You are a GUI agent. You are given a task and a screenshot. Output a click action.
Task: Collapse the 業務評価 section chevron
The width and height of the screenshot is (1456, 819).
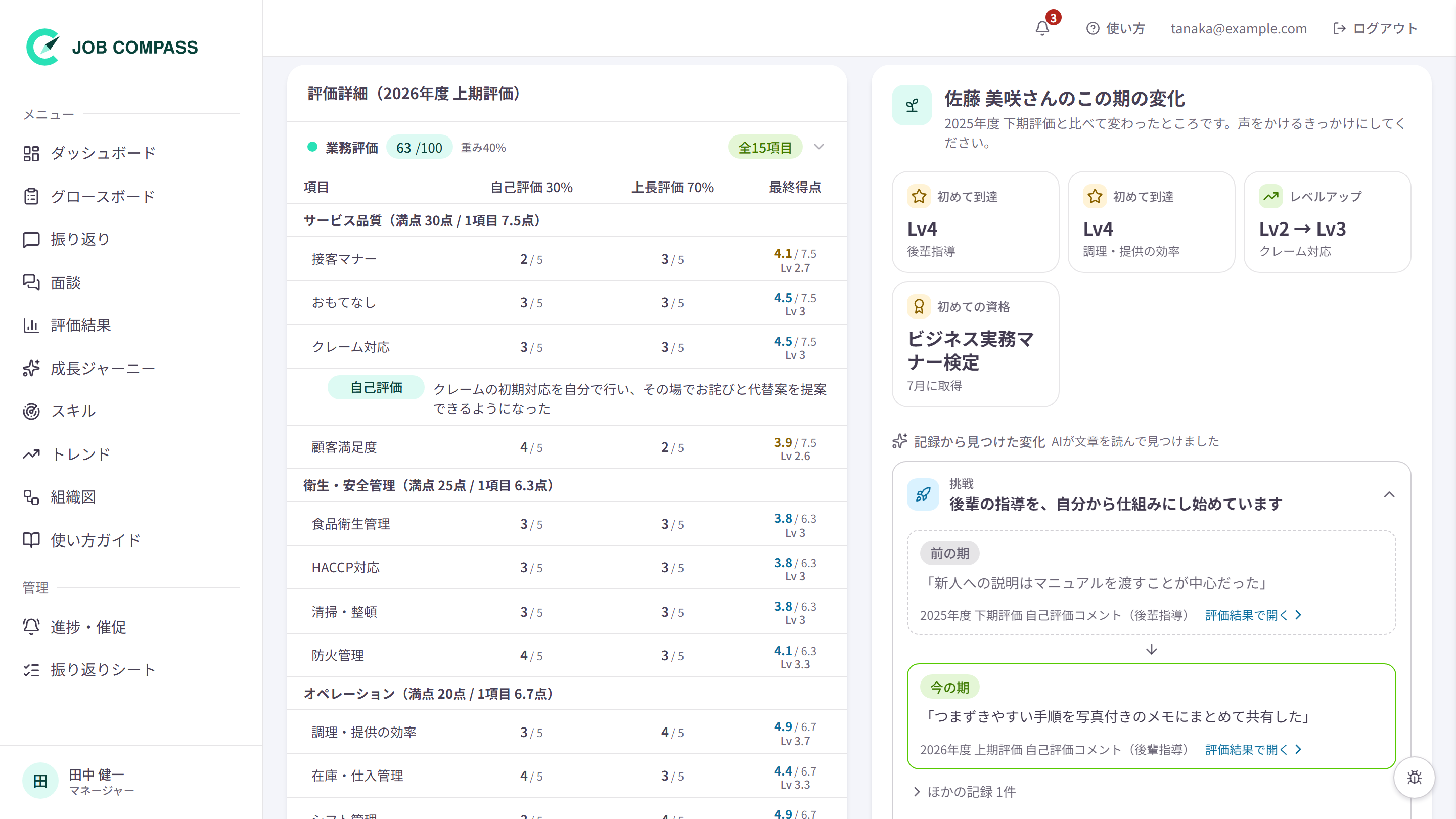[x=819, y=147]
